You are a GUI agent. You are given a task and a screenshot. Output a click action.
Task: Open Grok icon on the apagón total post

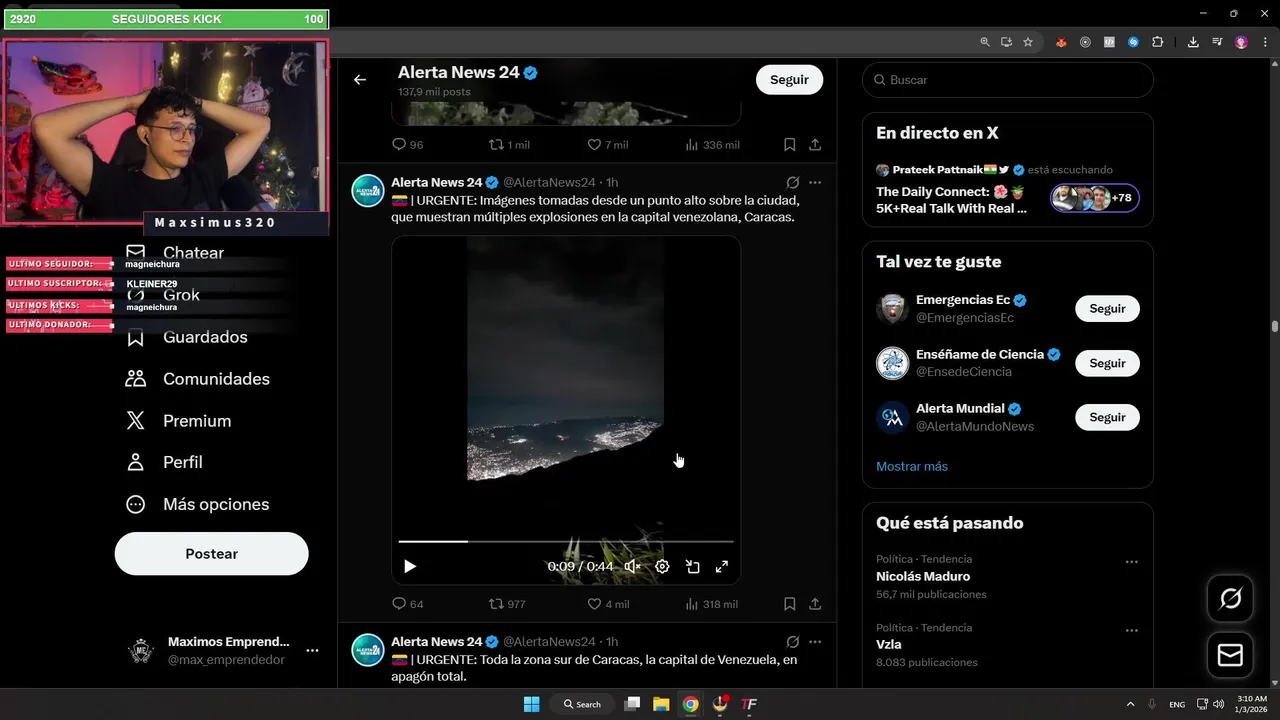pyautogui.click(x=792, y=642)
